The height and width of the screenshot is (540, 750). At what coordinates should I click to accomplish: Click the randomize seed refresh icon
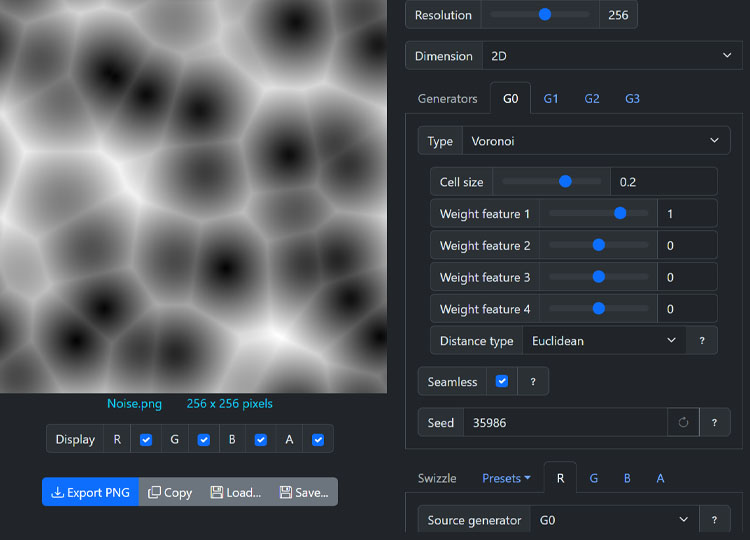click(x=683, y=423)
